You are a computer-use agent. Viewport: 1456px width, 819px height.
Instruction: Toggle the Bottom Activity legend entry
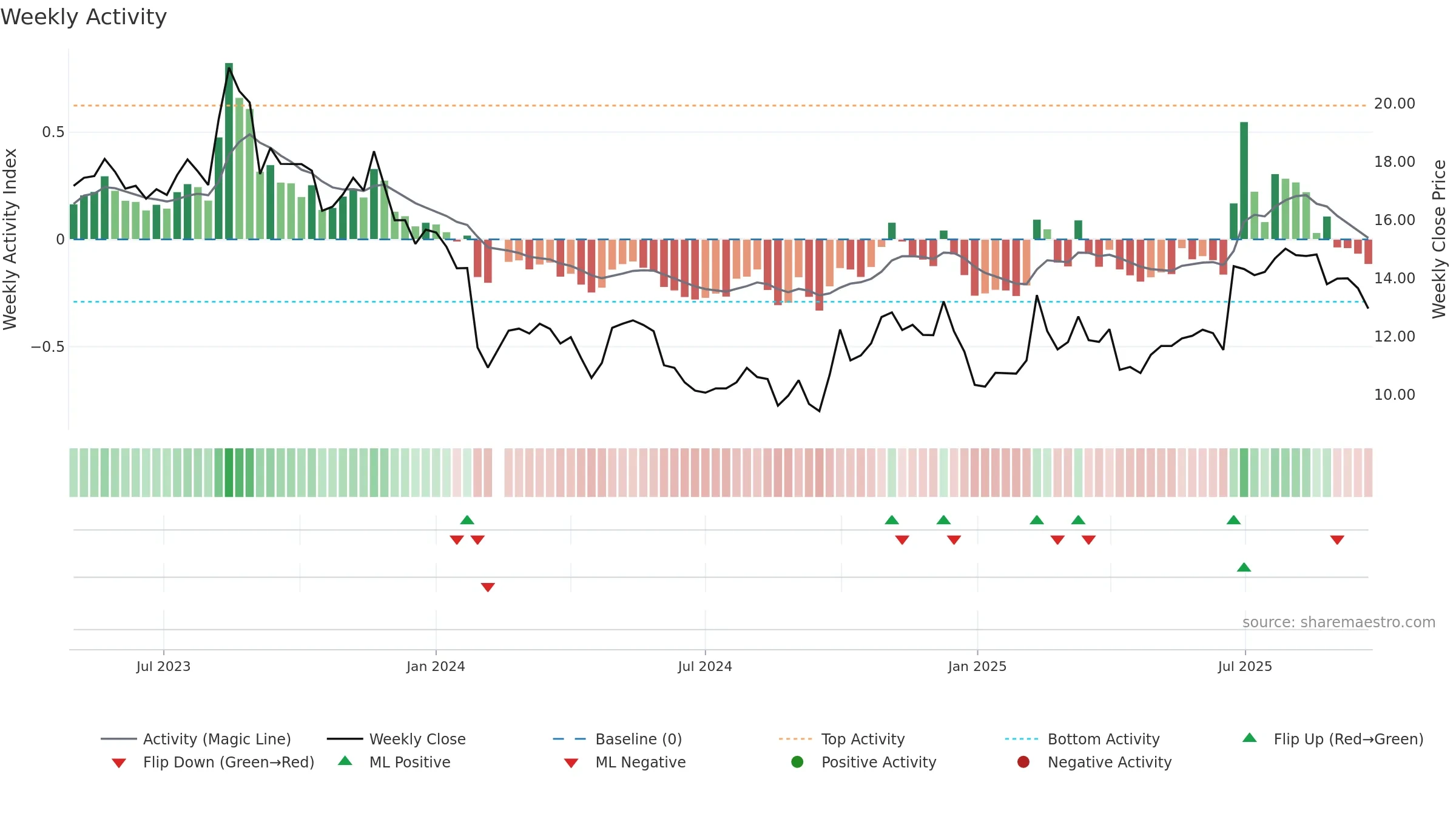[1082, 739]
